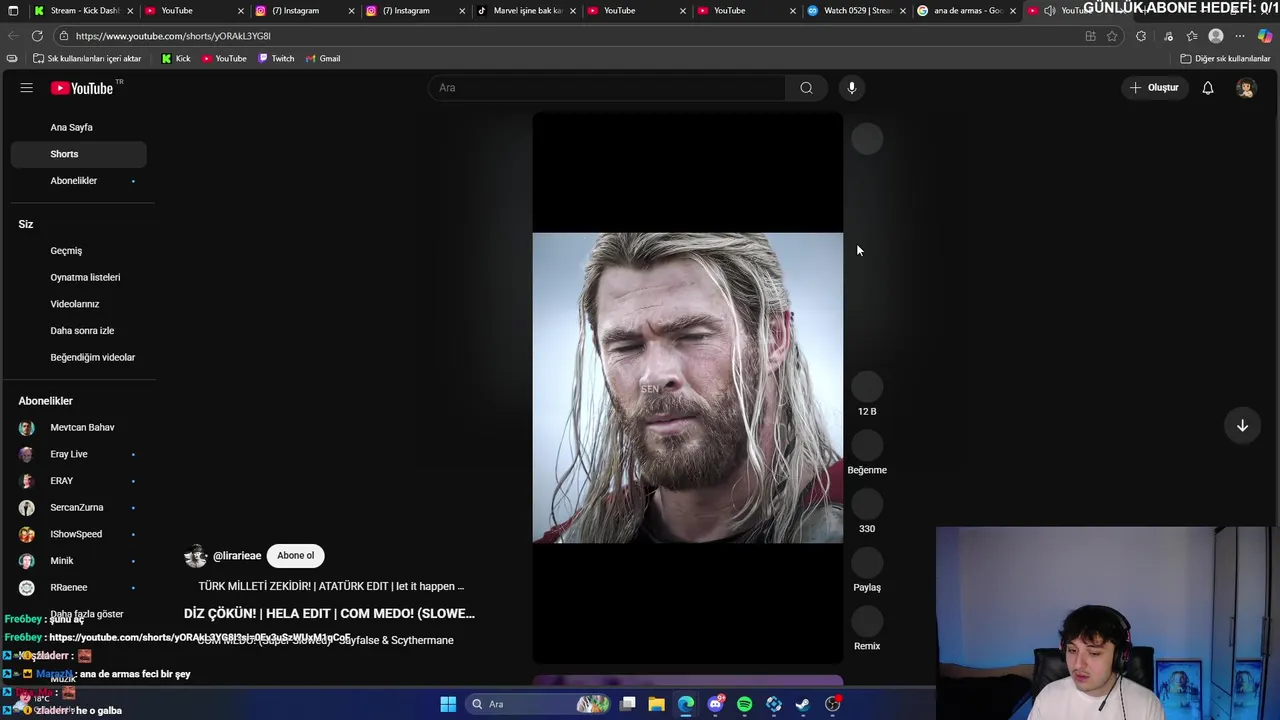Like the Short with 12 B likes
The width and height of the screenshot is (1280, 720).
point(867,386)
